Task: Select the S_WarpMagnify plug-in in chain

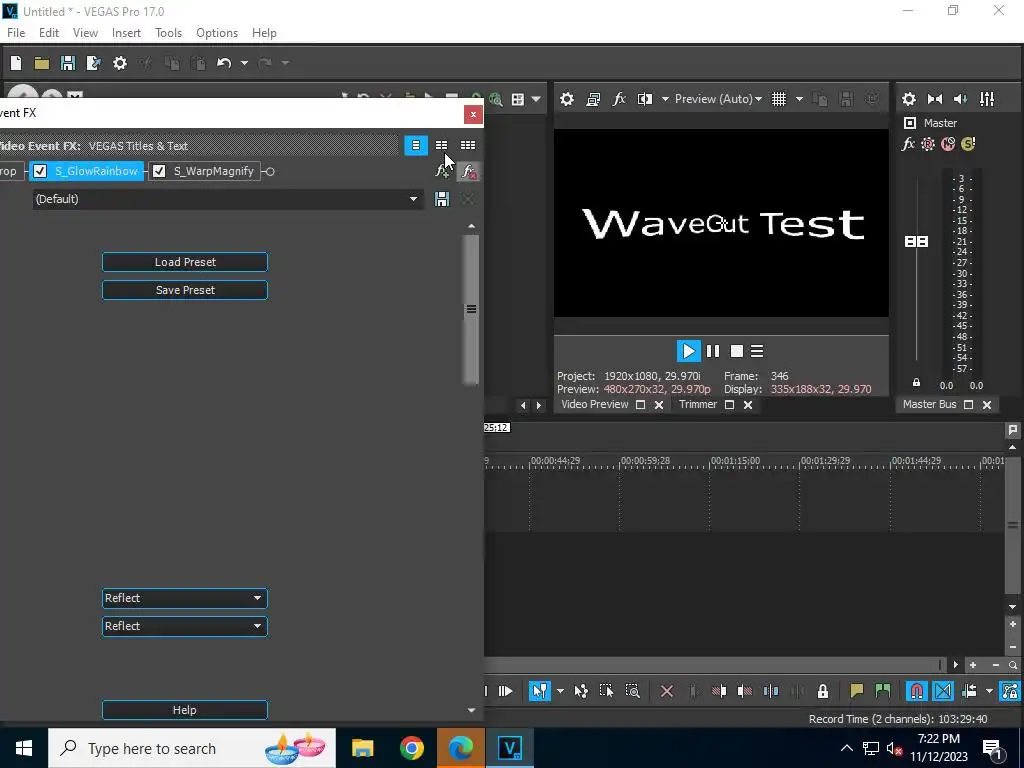Action: [x=214, y=171]
